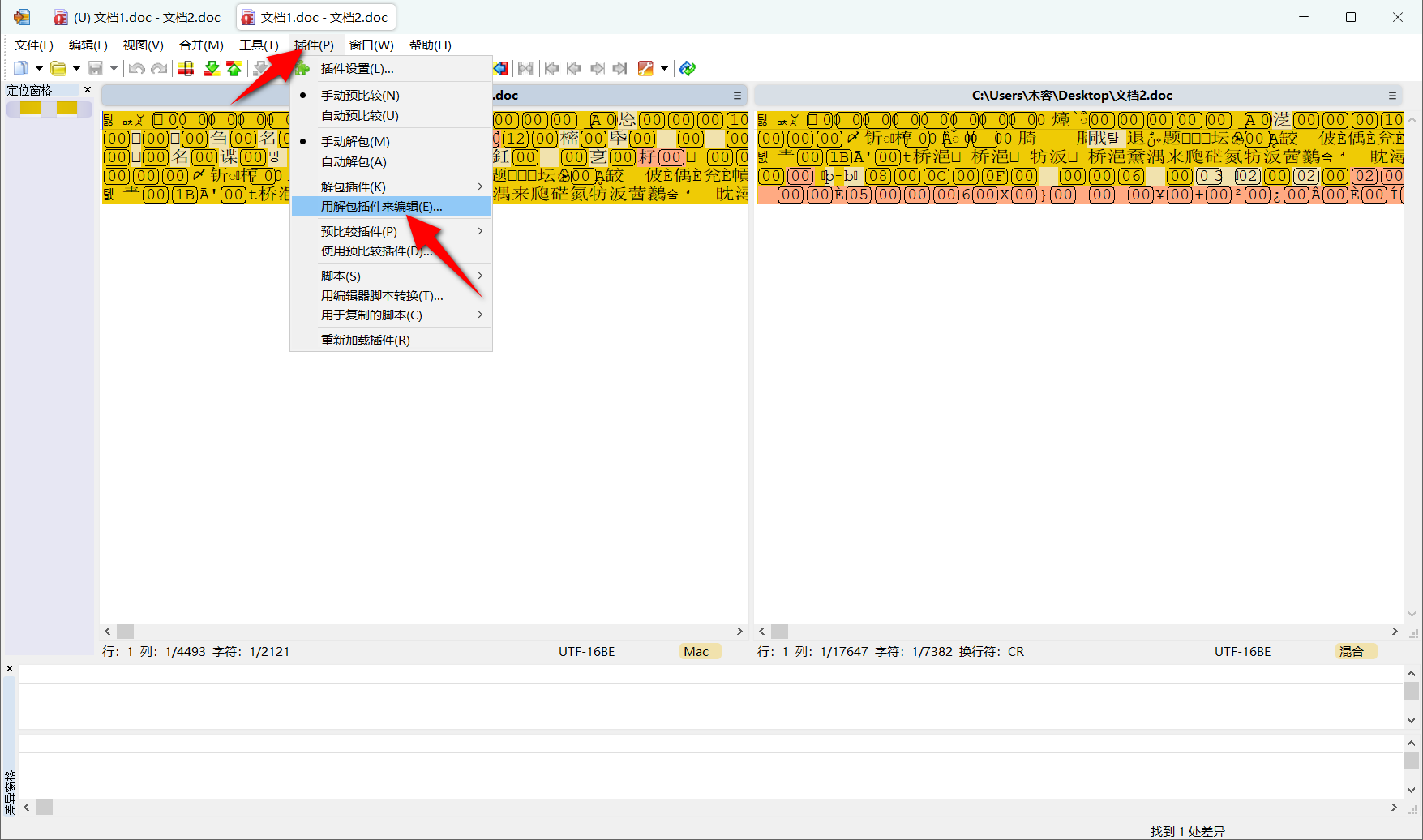Jump to the last difference
This screenshot has width=1423, height=840.
619,68
